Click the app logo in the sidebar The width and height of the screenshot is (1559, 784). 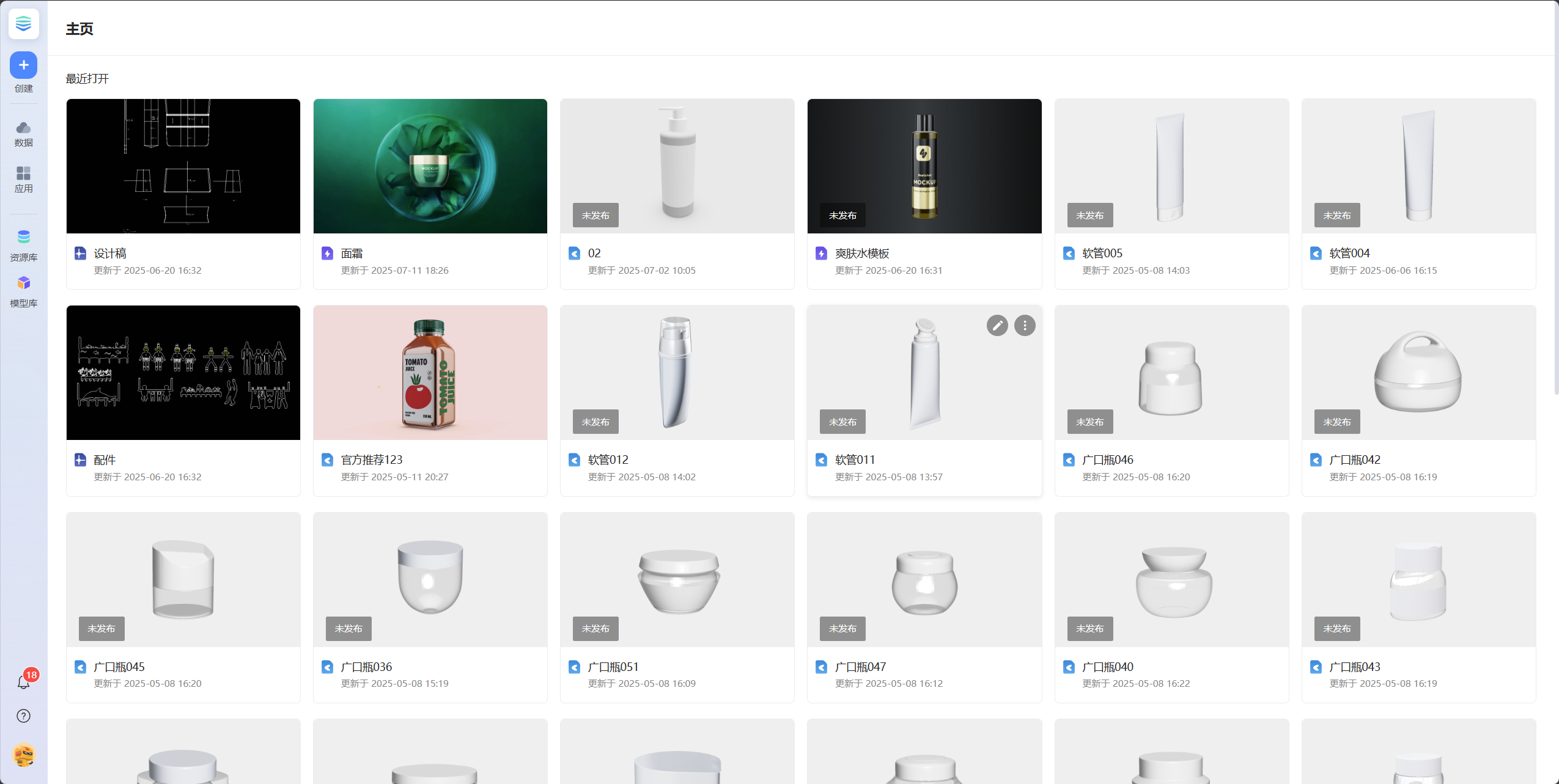point(23,24)
